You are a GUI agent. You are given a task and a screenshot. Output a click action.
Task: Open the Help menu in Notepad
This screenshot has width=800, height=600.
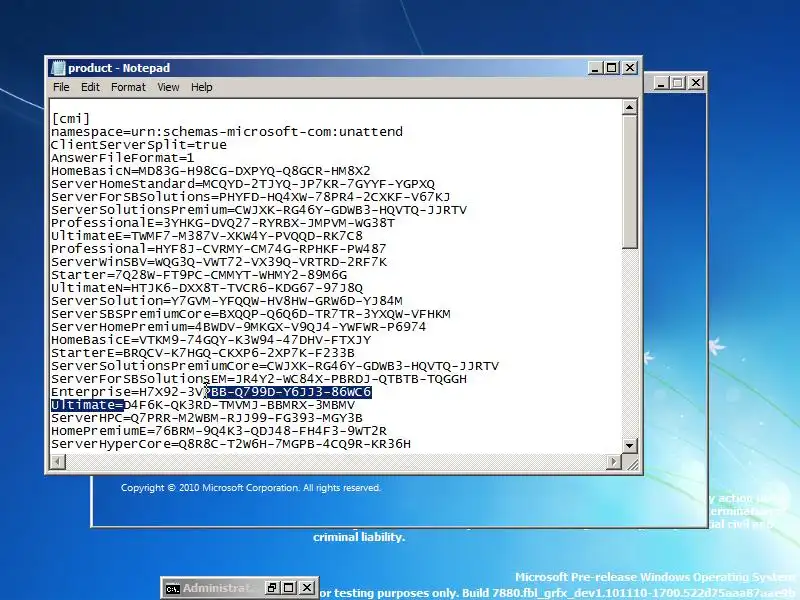click(x=202, y=87)
